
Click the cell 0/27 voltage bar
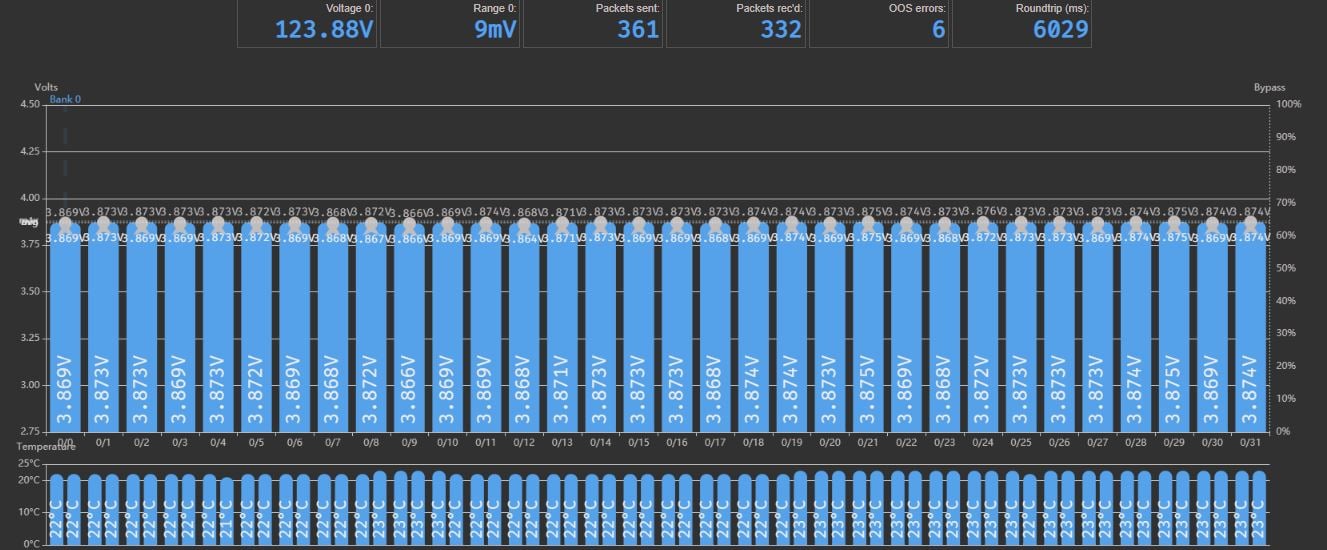[x=1097, y=328]
